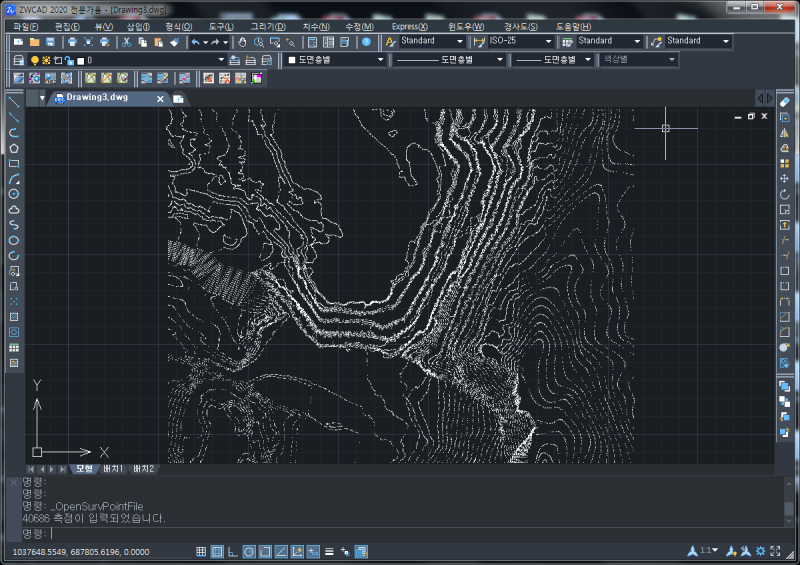Activate the Pan hand tool
800x565 pixels.
pyautogui.click(x=242, y=42)
